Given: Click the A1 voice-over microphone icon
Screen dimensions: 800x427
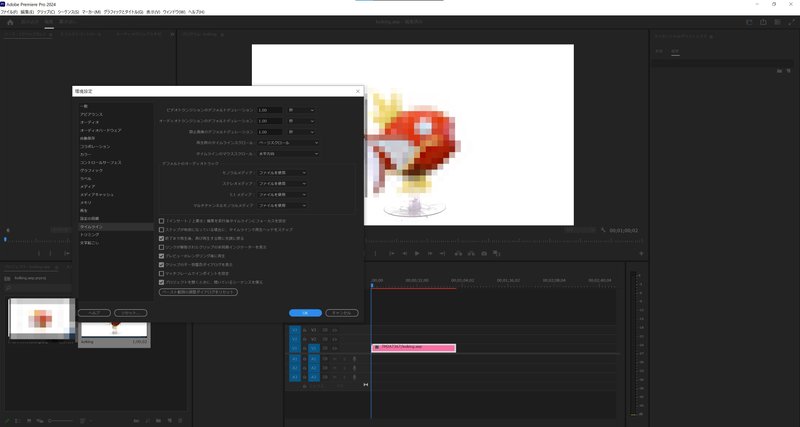Looking at the screenshot, I should pos(355,359).
